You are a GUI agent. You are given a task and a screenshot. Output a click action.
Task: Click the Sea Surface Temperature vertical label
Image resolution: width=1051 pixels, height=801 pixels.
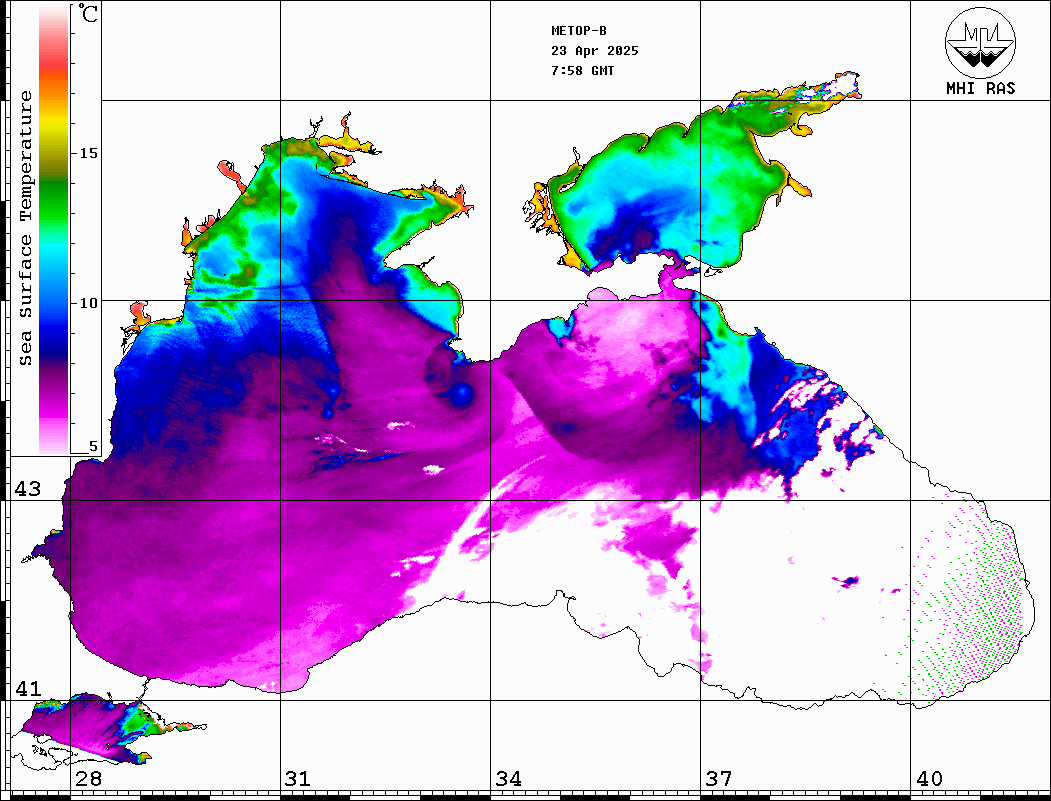click(25, 228)
